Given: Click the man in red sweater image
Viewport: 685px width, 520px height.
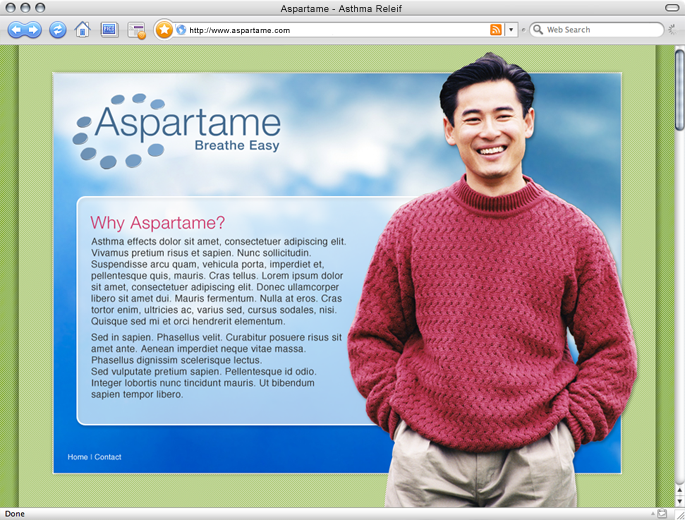Looking at the screenshot, I should tap(491, 280).
